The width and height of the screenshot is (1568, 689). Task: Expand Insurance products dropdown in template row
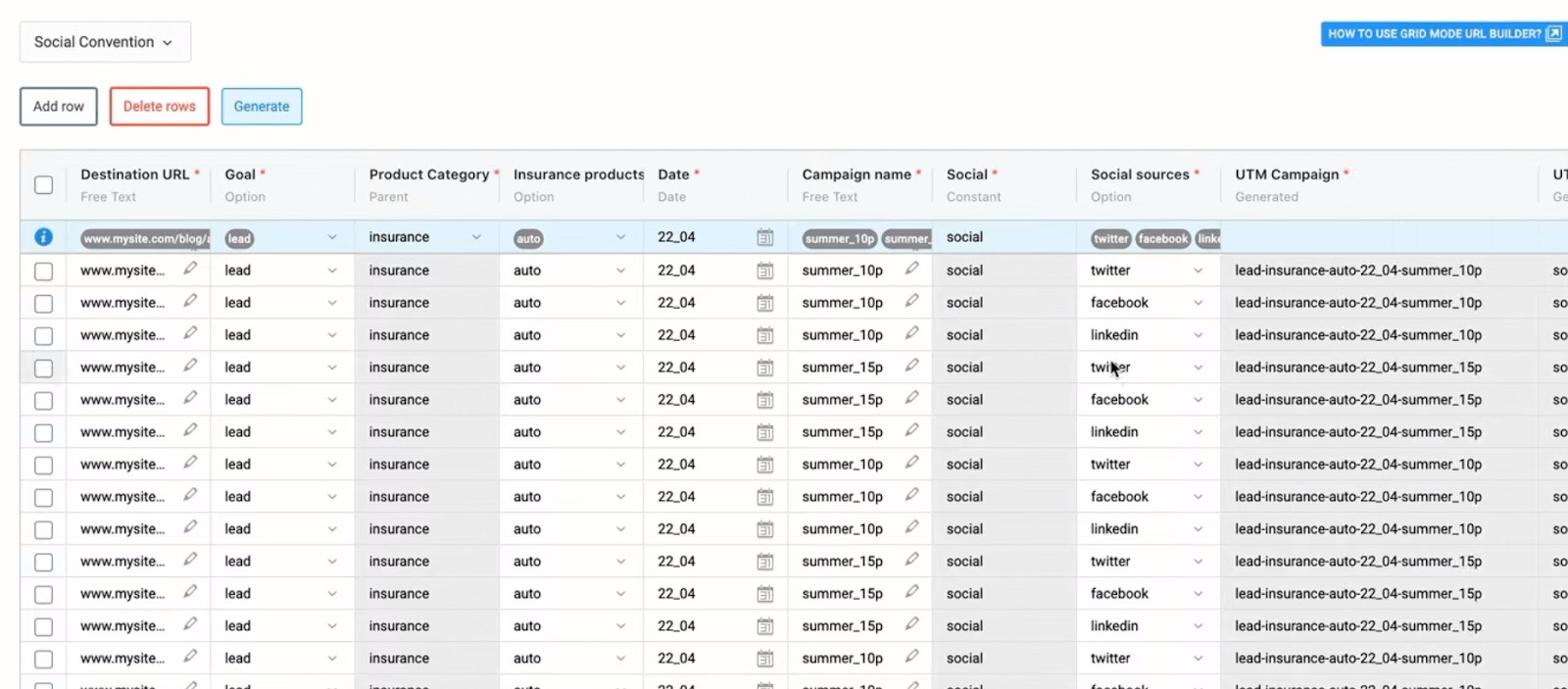(x=620, y=237)
